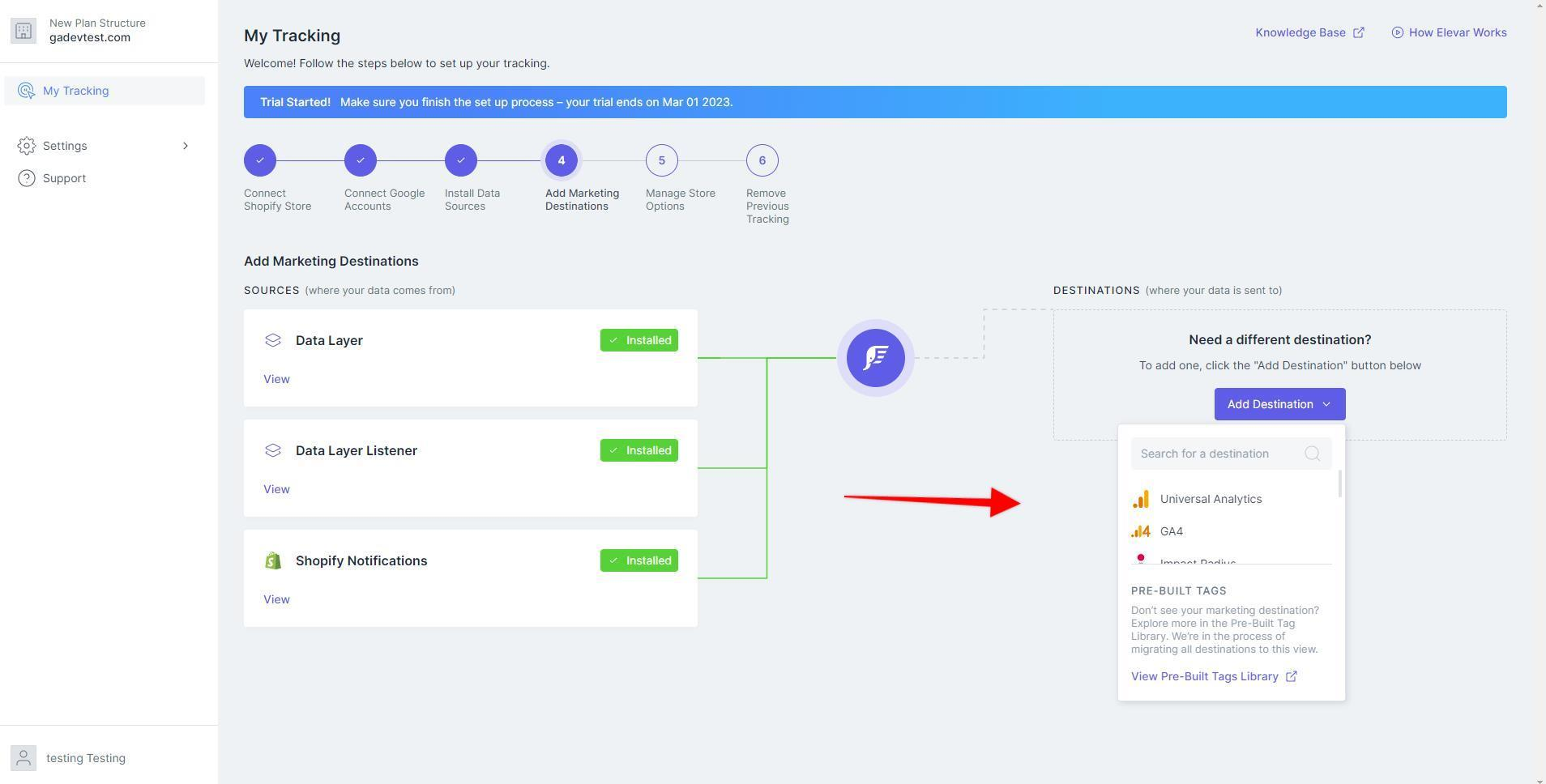Click the Knowledge Base external link icon
Image resolution: width=1546 pixels, height=784 pixels.
tap(1359, 32)
